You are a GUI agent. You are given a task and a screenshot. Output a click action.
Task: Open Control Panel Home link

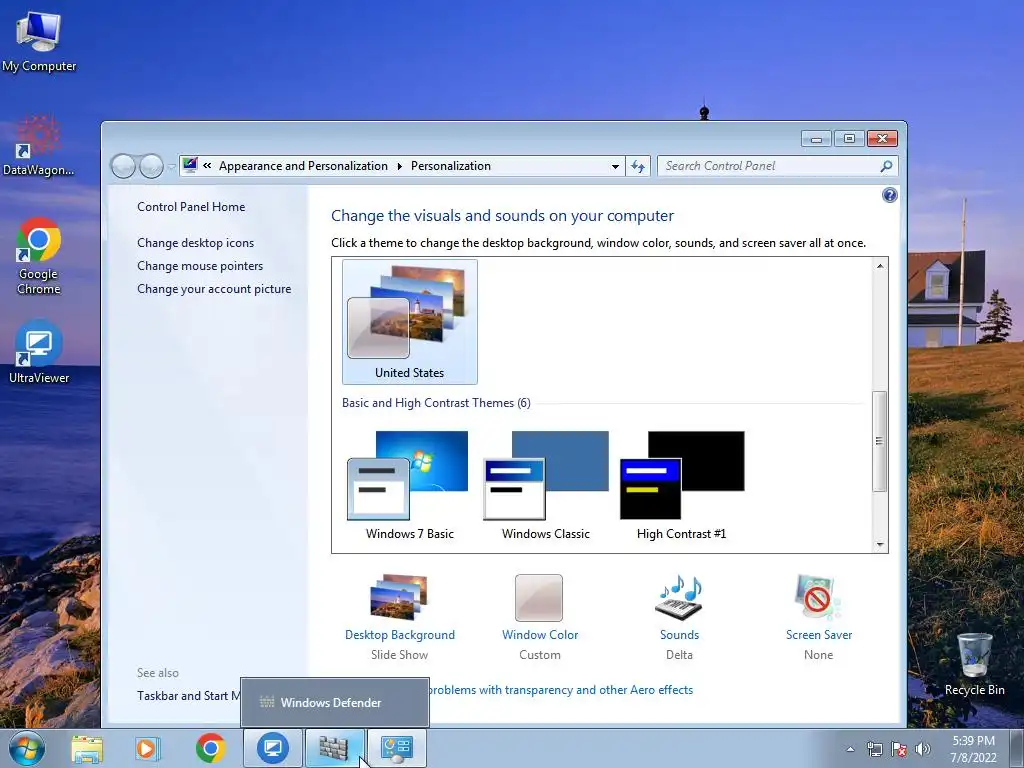(191, 206)
